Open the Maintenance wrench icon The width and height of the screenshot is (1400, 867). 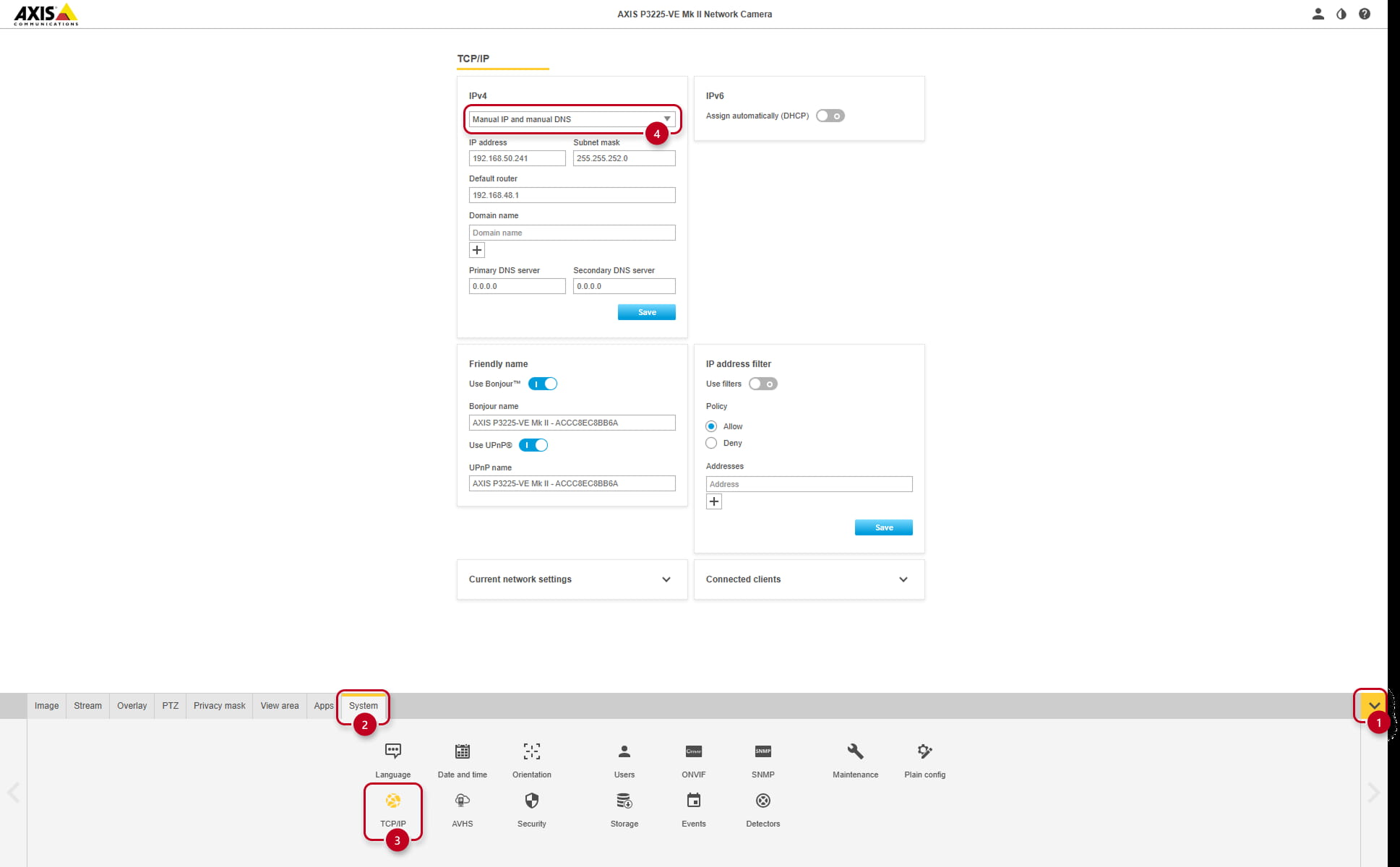(x=856, y=751)
